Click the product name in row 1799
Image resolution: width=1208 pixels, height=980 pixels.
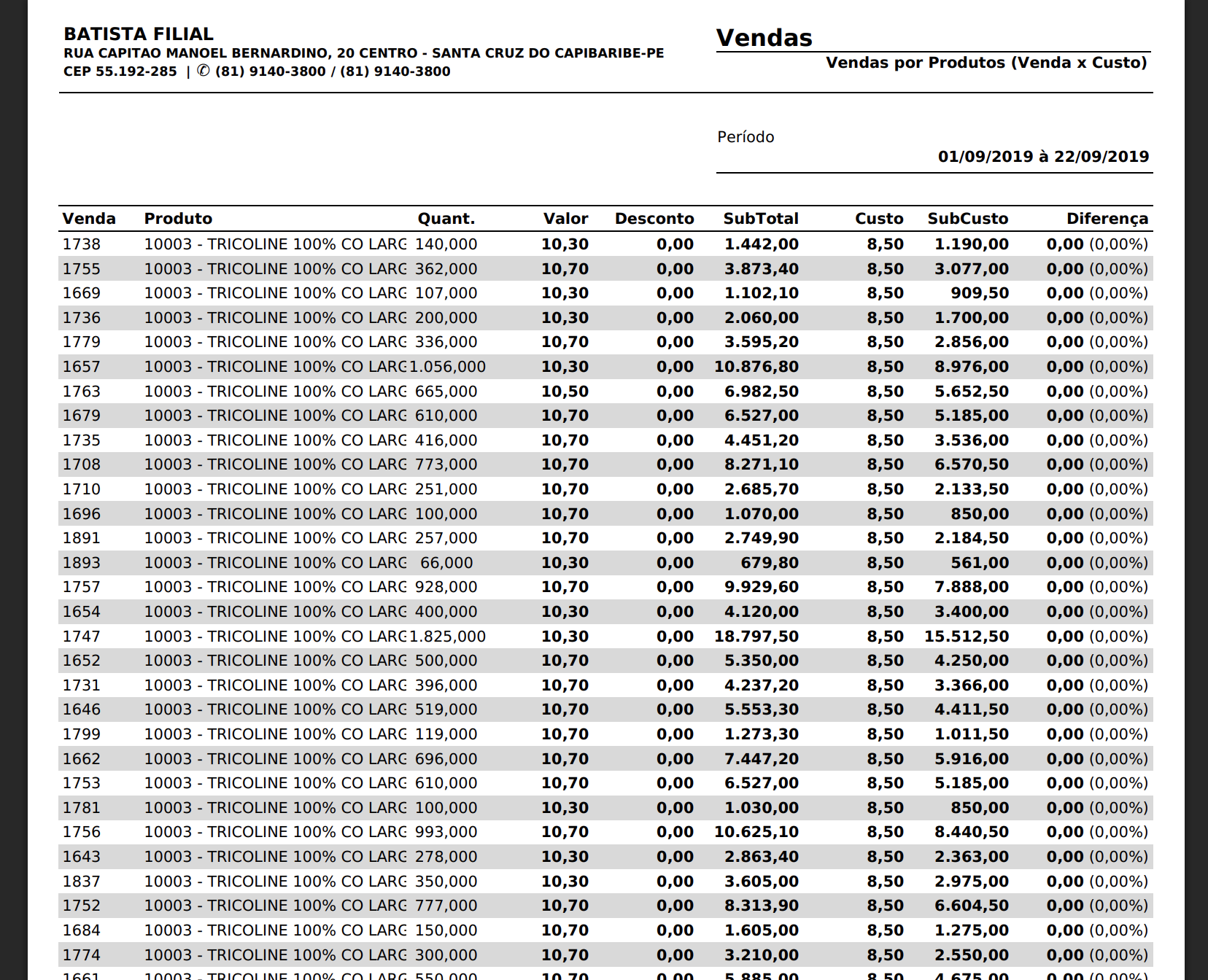(x=275, y=734)
